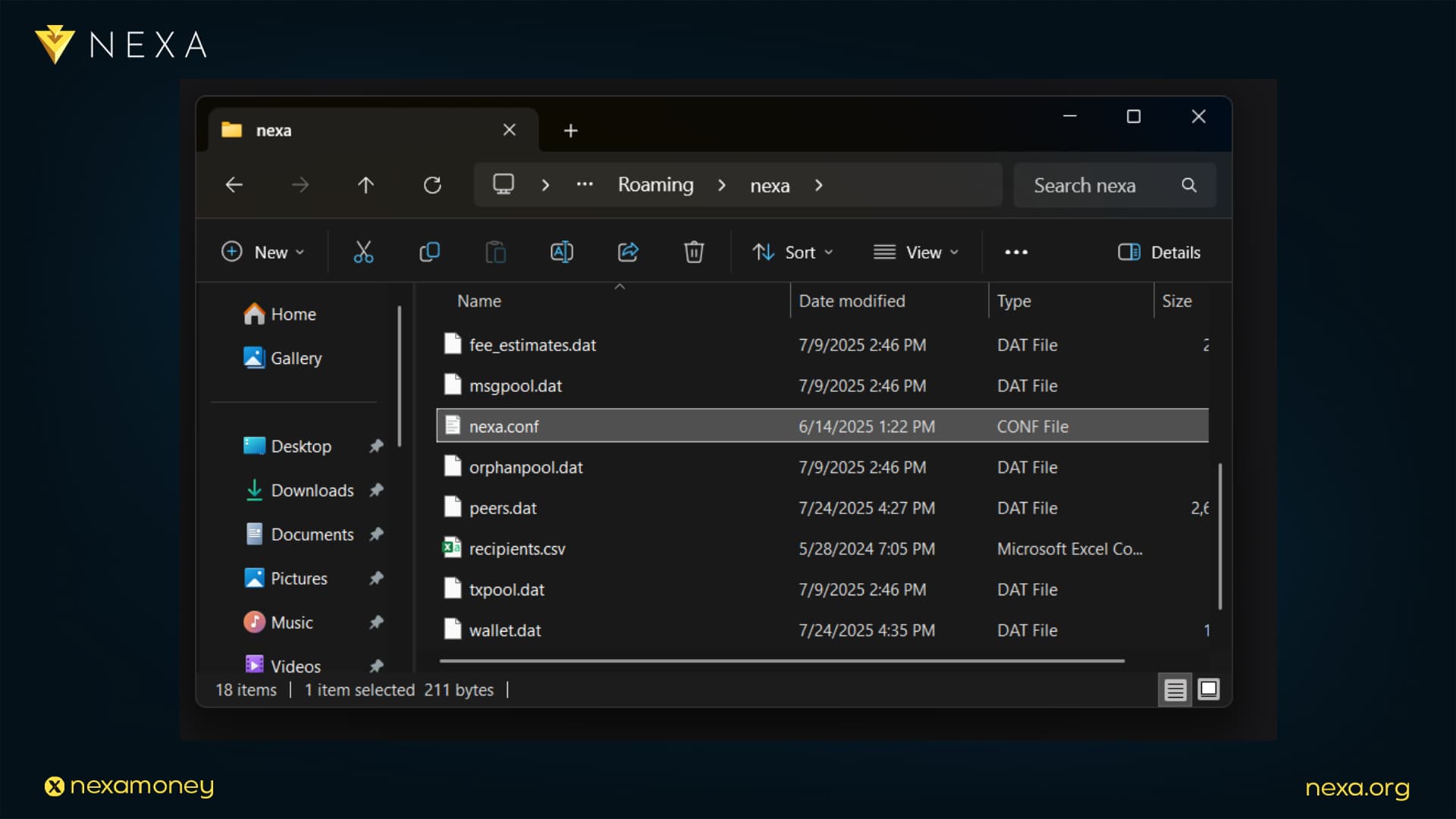
Task: Expand chevron after the PC icon
Action: point(545,185)
